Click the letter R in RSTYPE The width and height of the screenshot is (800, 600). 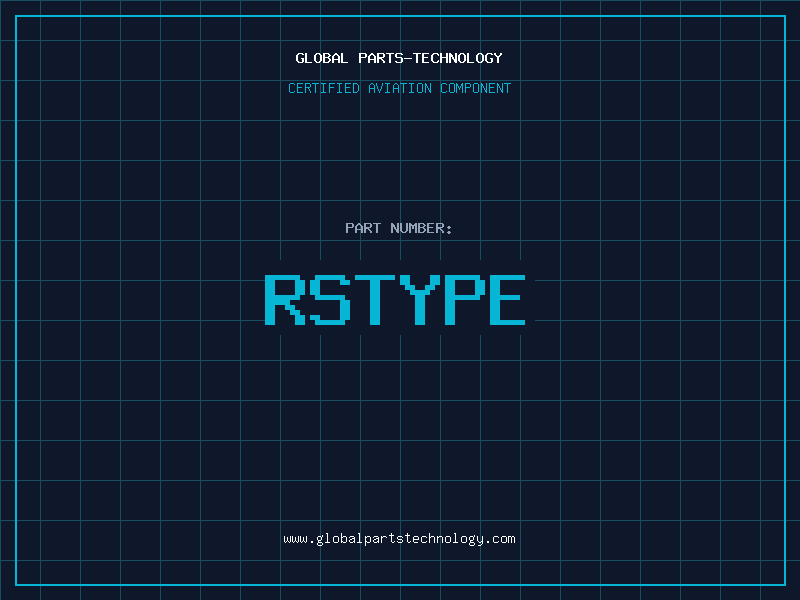coord(285,300)
